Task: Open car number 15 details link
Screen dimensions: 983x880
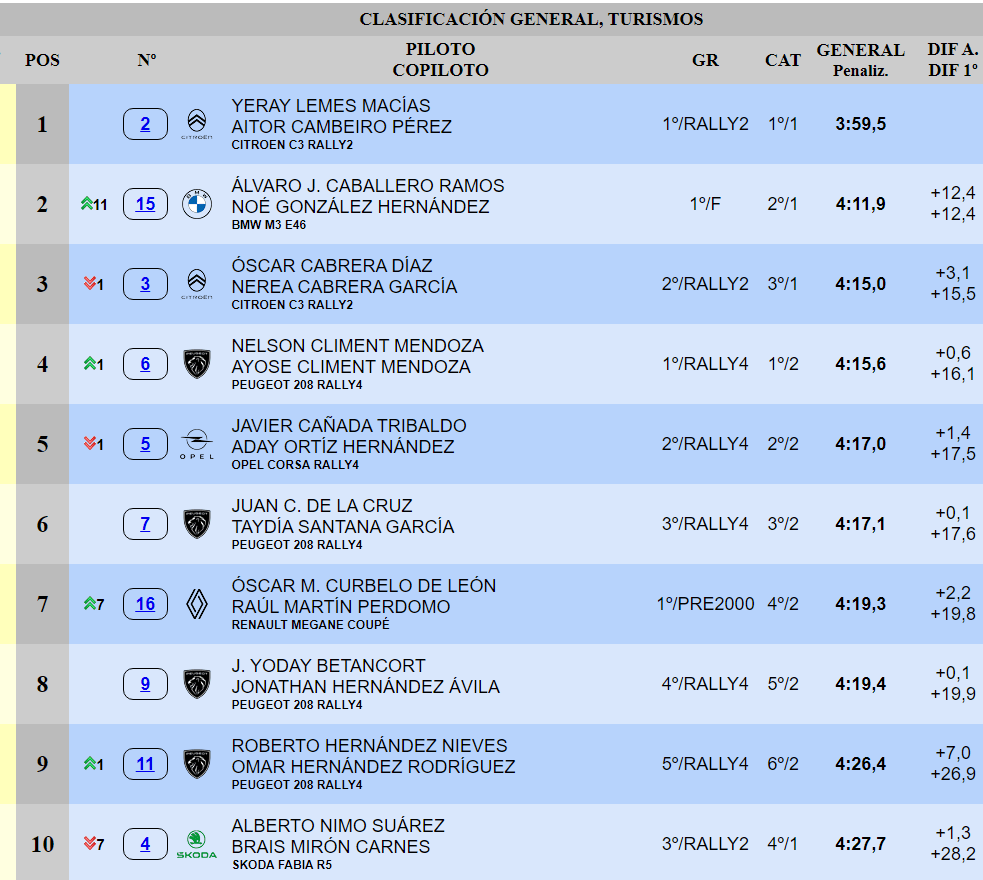Action: pyautogui.click(x=146, y=204)
